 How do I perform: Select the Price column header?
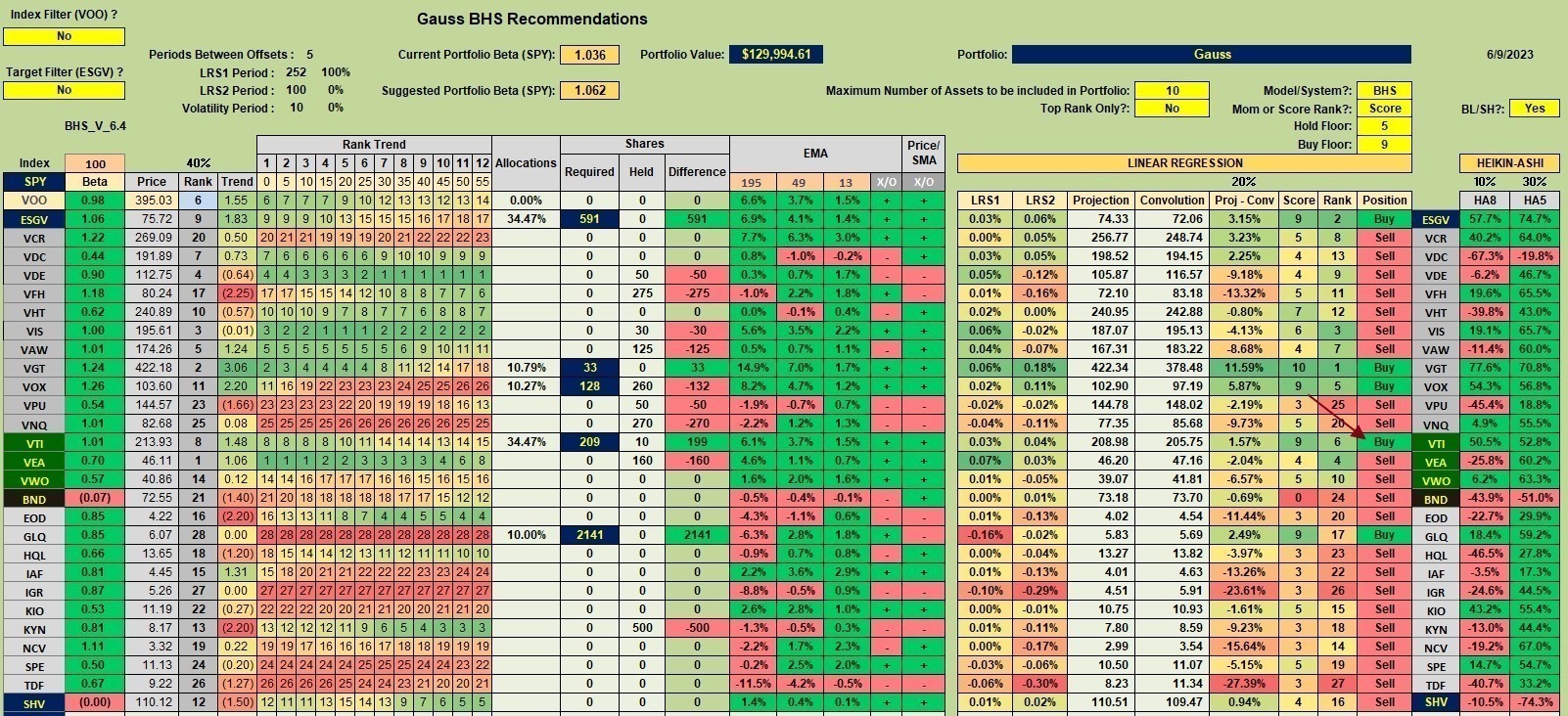[152, 182]
